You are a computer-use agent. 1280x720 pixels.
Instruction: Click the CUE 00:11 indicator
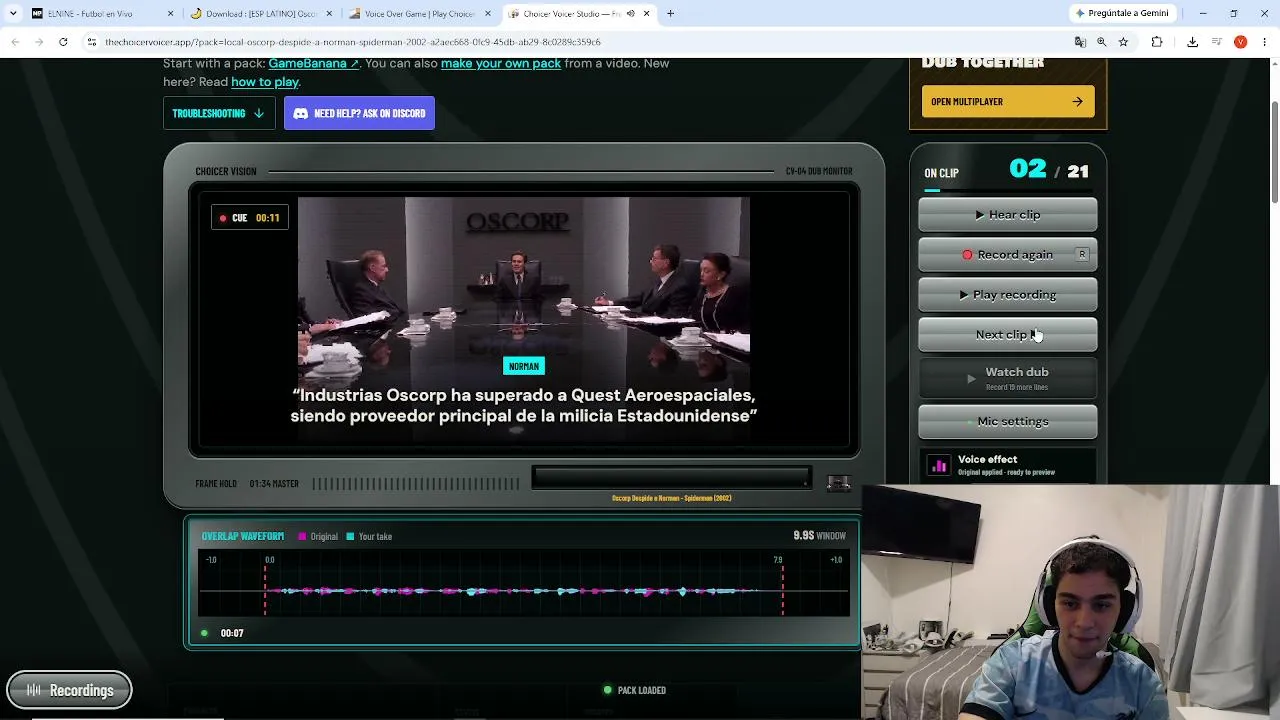[x=250, y=218]
